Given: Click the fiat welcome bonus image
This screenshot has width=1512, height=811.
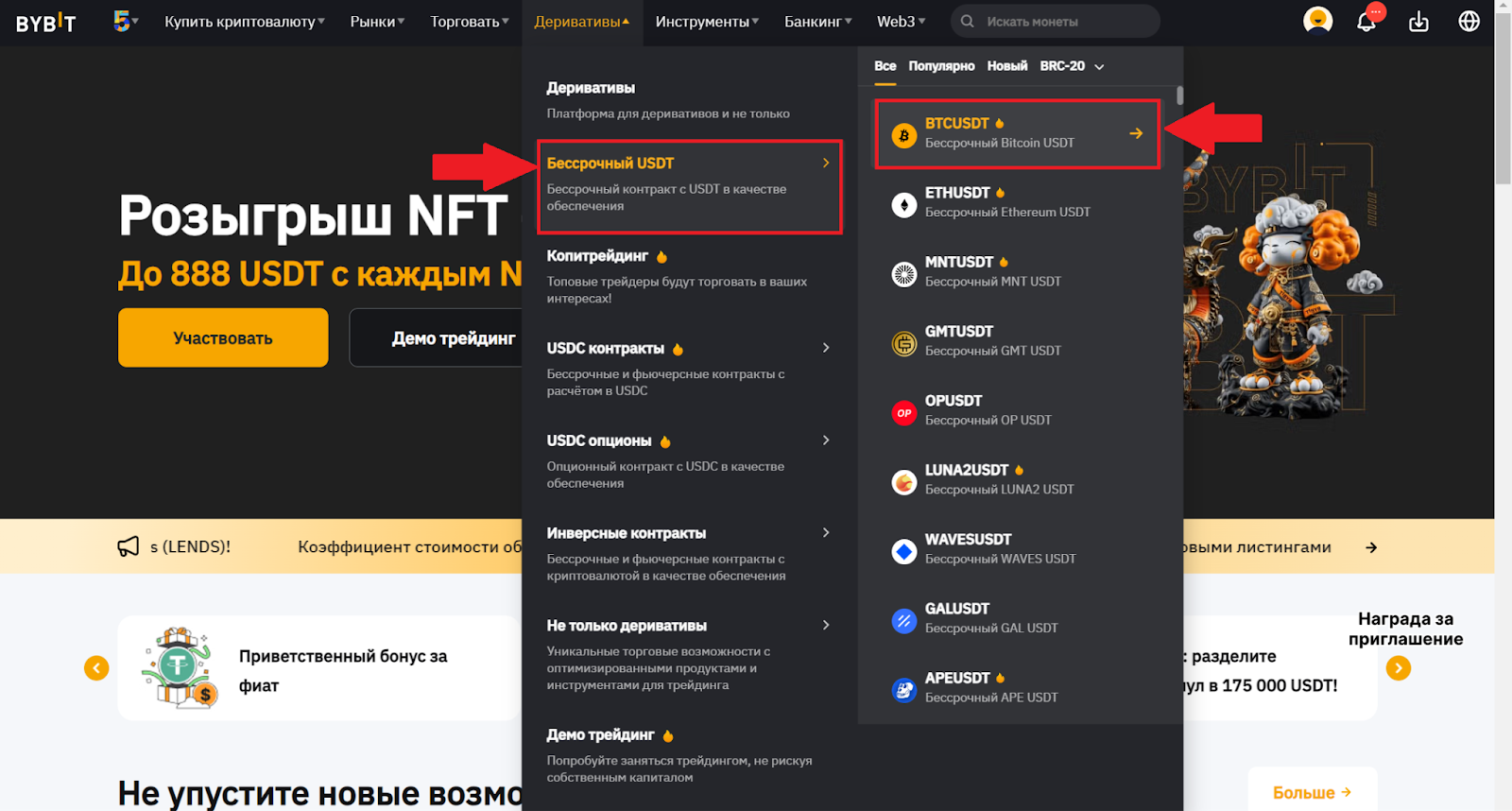Looking at the screenshot, I should coord(180,667).
